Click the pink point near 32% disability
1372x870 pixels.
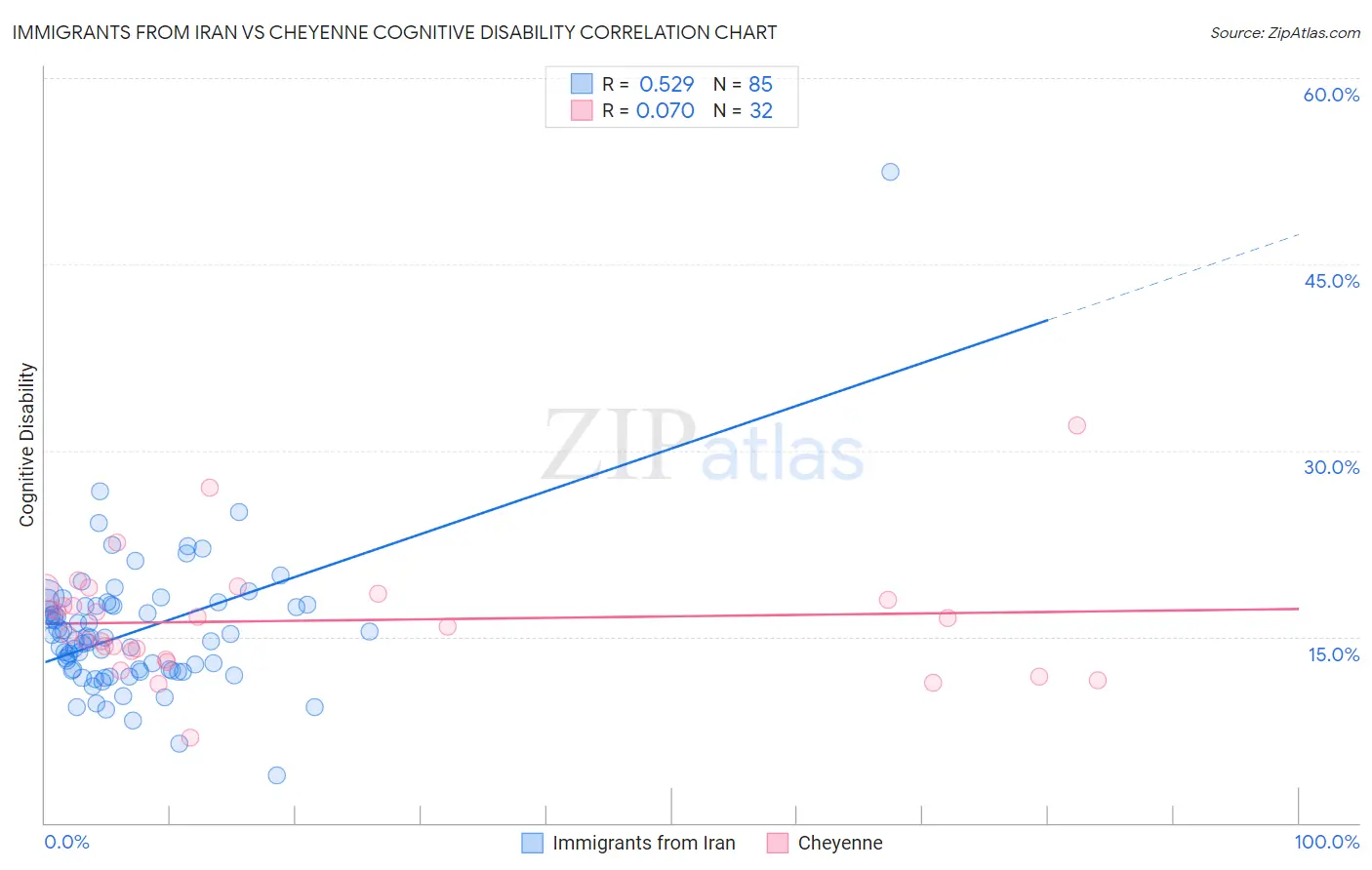click(x=1076, y=425)
